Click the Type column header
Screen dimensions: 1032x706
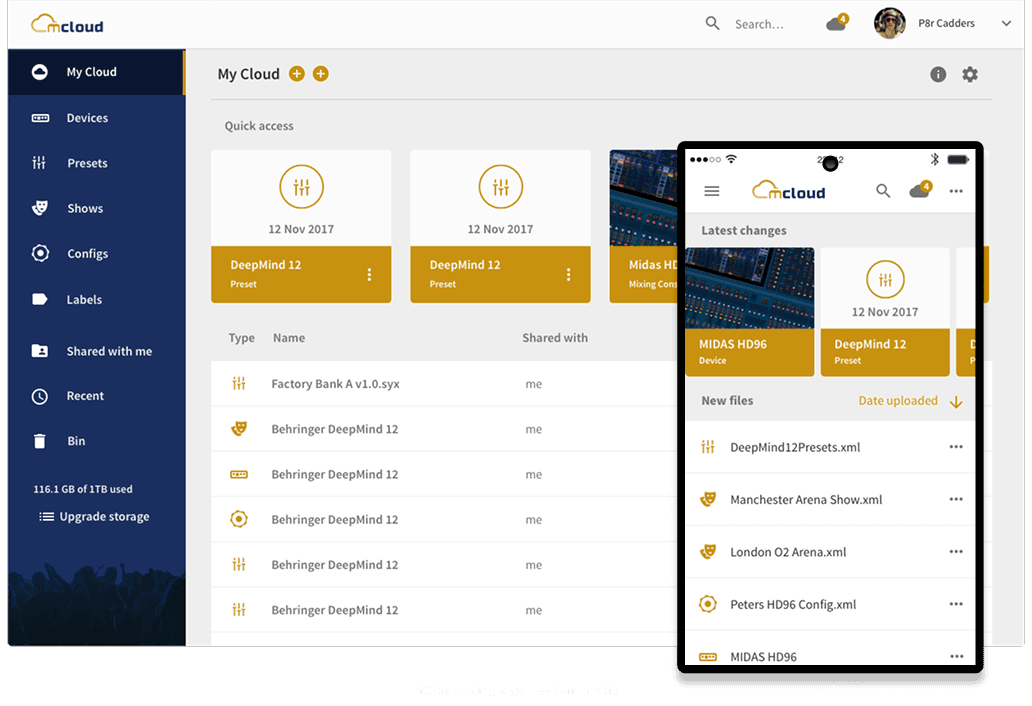click(x=242, y=338)
